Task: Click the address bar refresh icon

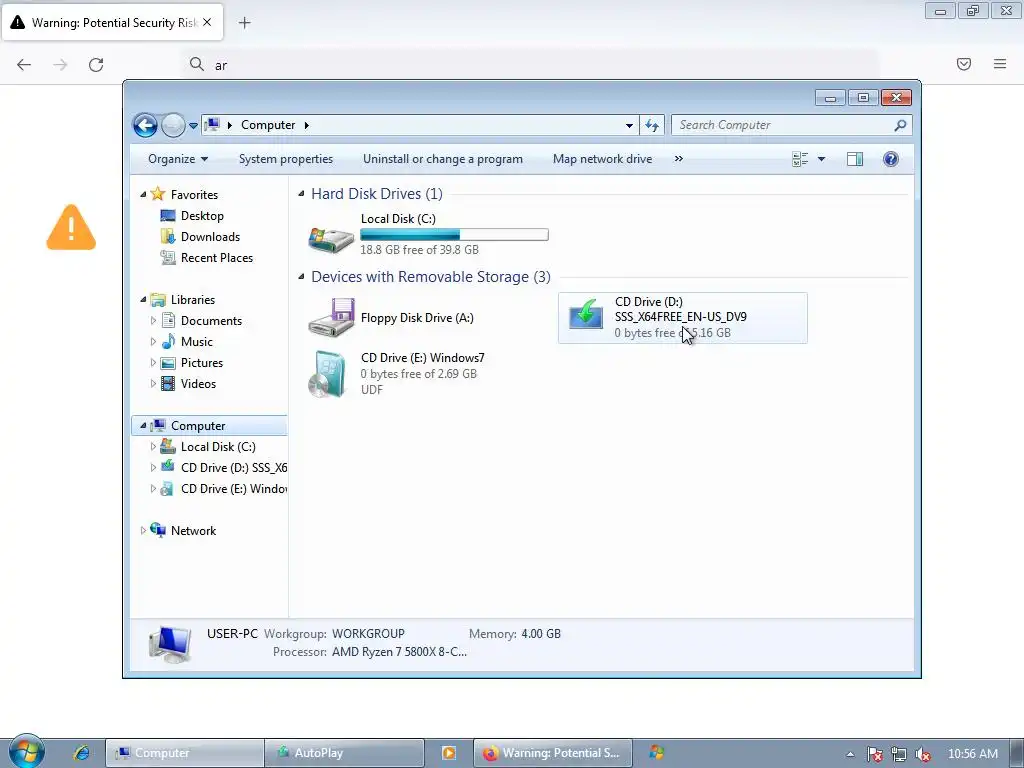Action: (x=652, y=125)
